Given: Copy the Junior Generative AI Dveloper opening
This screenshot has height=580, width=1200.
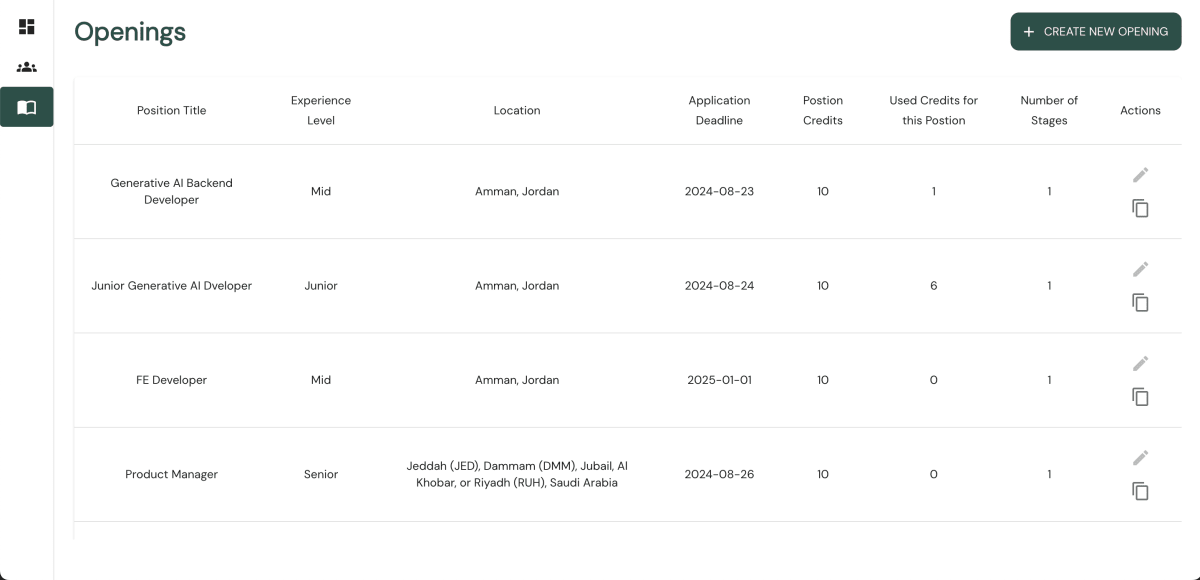Looking at the screenshot, I should tap(1140, 302).
